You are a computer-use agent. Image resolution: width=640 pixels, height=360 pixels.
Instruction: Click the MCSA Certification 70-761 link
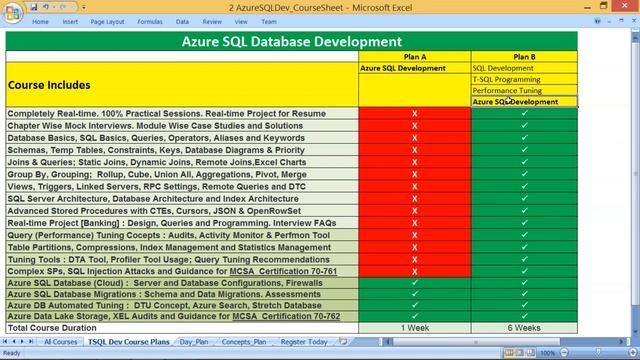click(x=283, y=271)
